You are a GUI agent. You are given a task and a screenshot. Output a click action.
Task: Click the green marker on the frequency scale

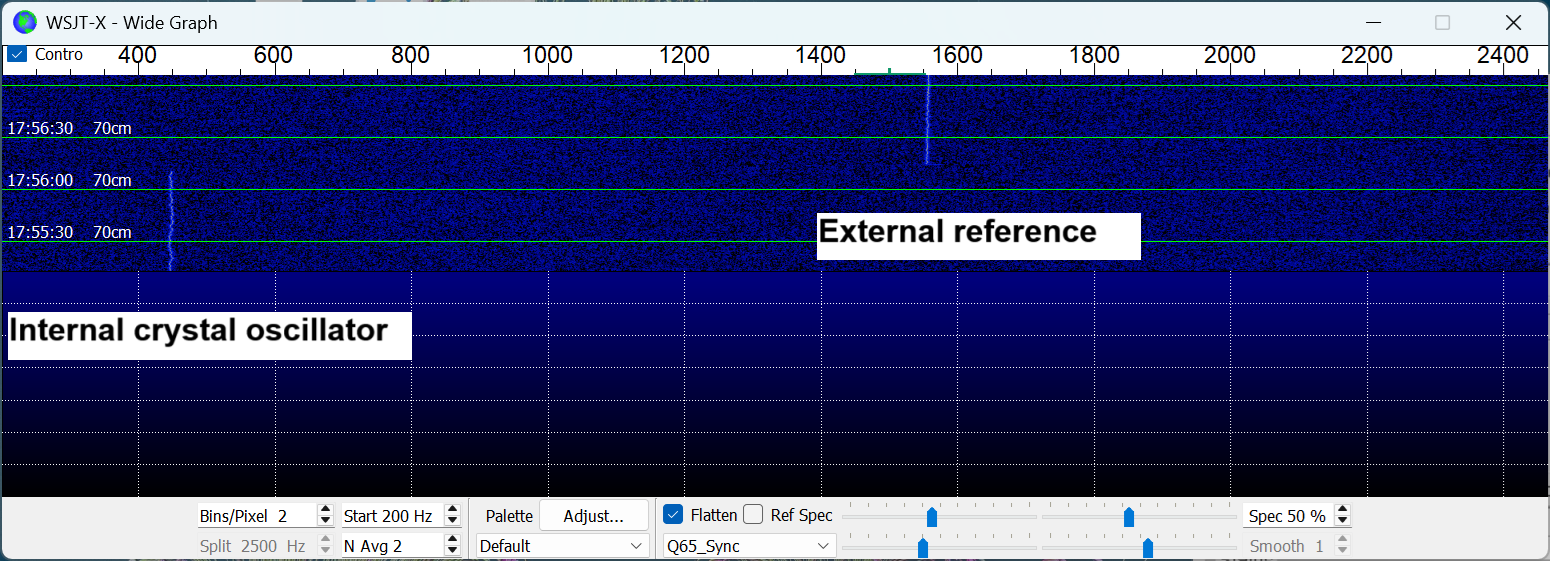click(x=890, y=72)
